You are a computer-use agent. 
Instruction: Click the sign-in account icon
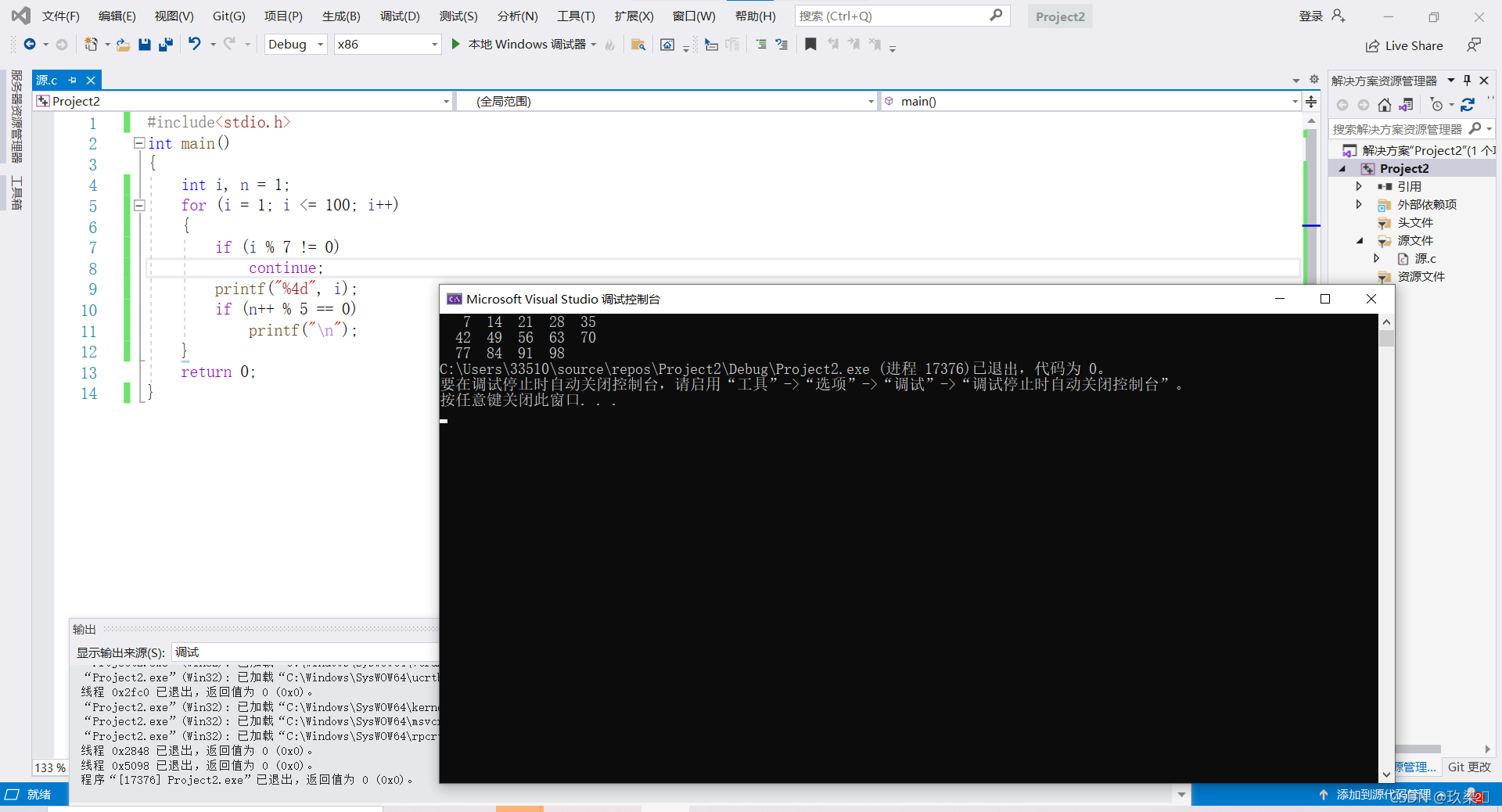tap(1339, 16)
